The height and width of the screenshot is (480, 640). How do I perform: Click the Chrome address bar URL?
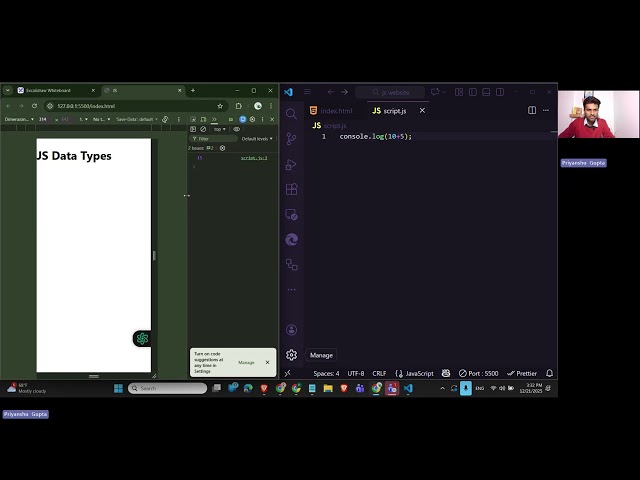86,106
